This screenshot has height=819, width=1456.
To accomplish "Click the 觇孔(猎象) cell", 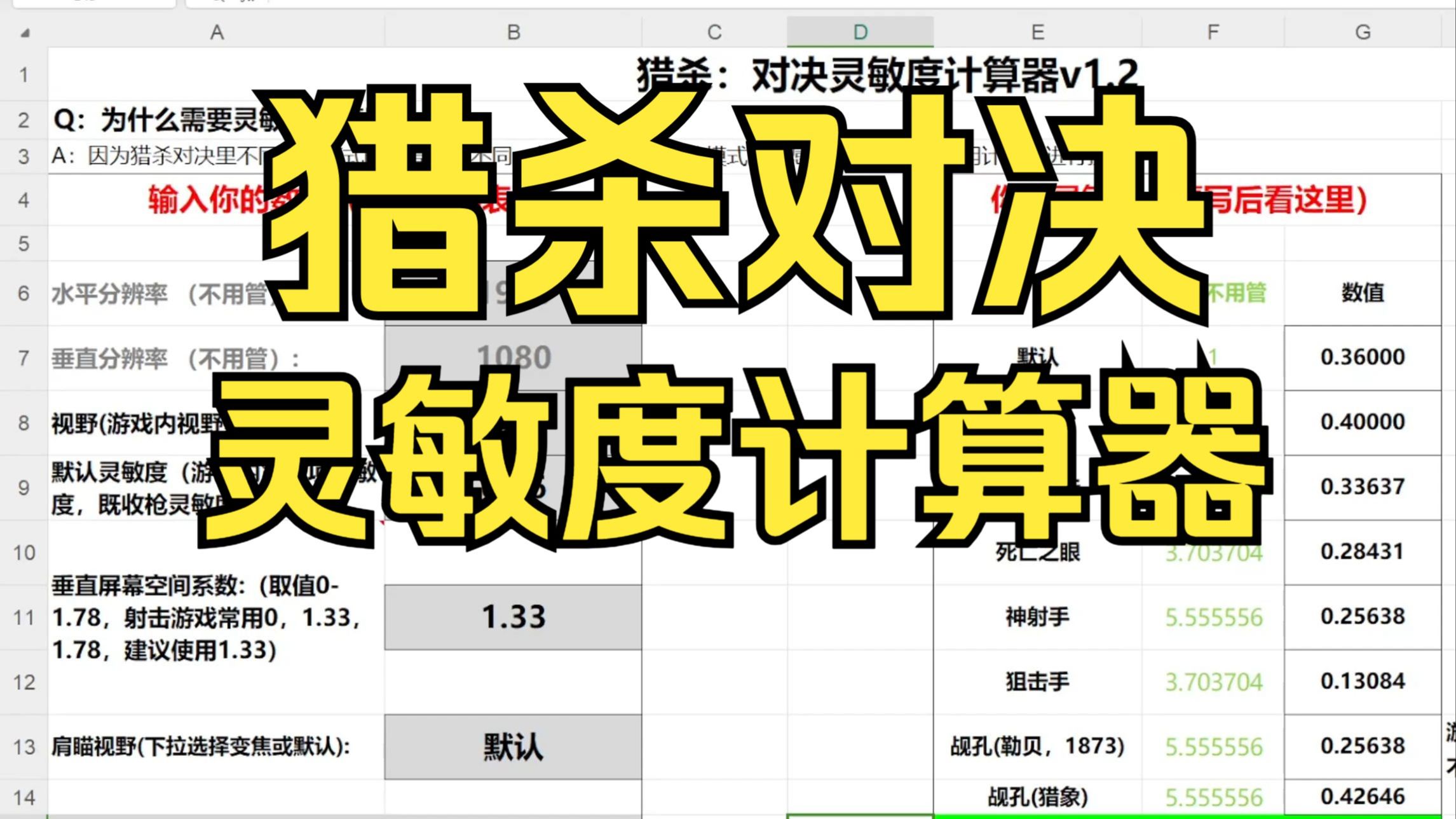I will click(x=1038, y=797).
